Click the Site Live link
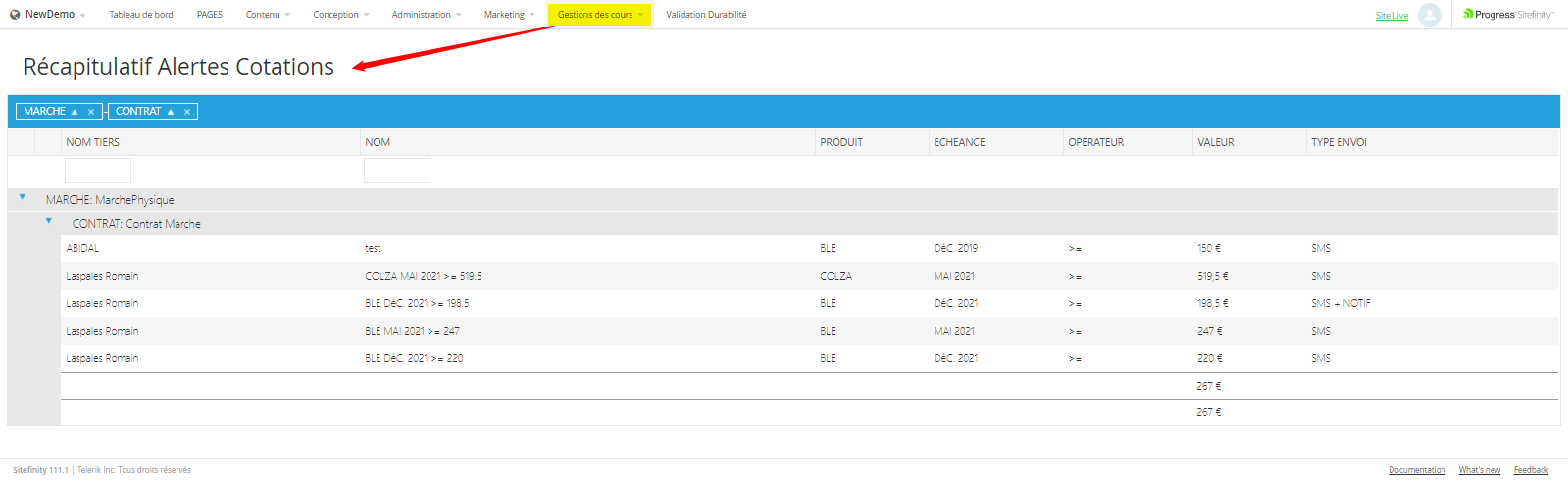Screen dimensions: 1568x481 [1391, 16]
